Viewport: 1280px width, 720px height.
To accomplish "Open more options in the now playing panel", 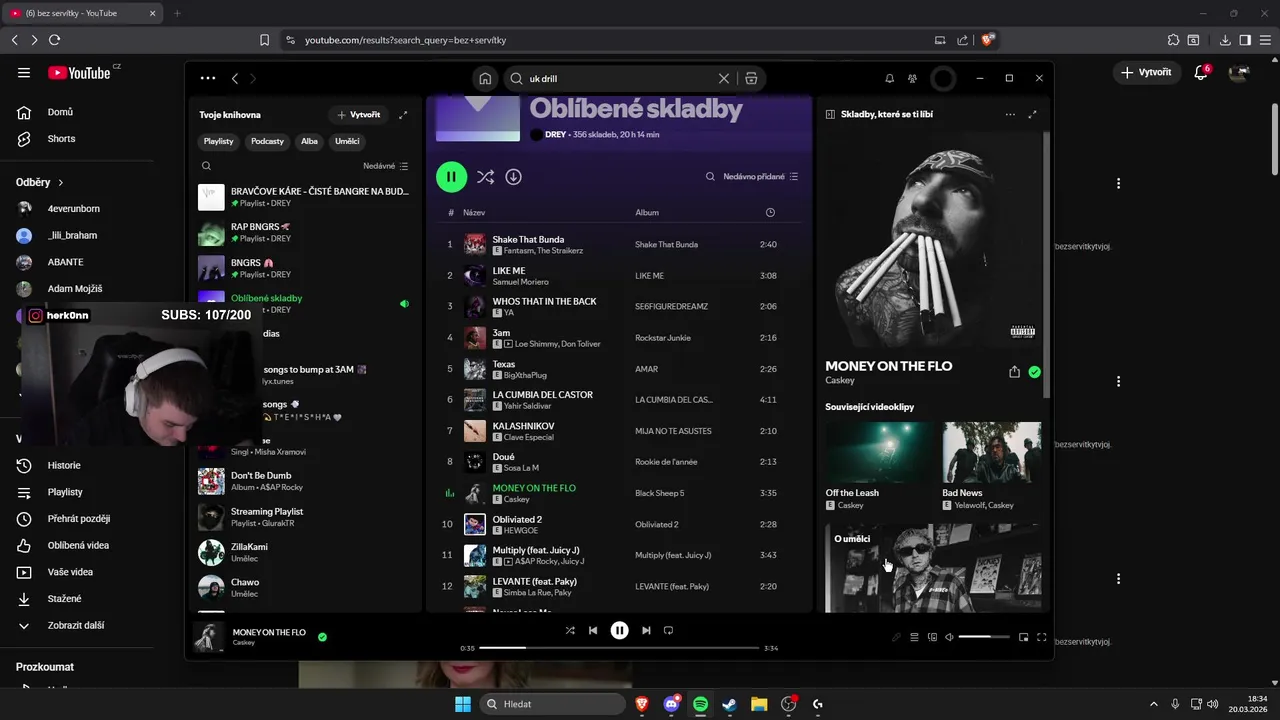I will pyautogui.click(x=1010, y=115).
